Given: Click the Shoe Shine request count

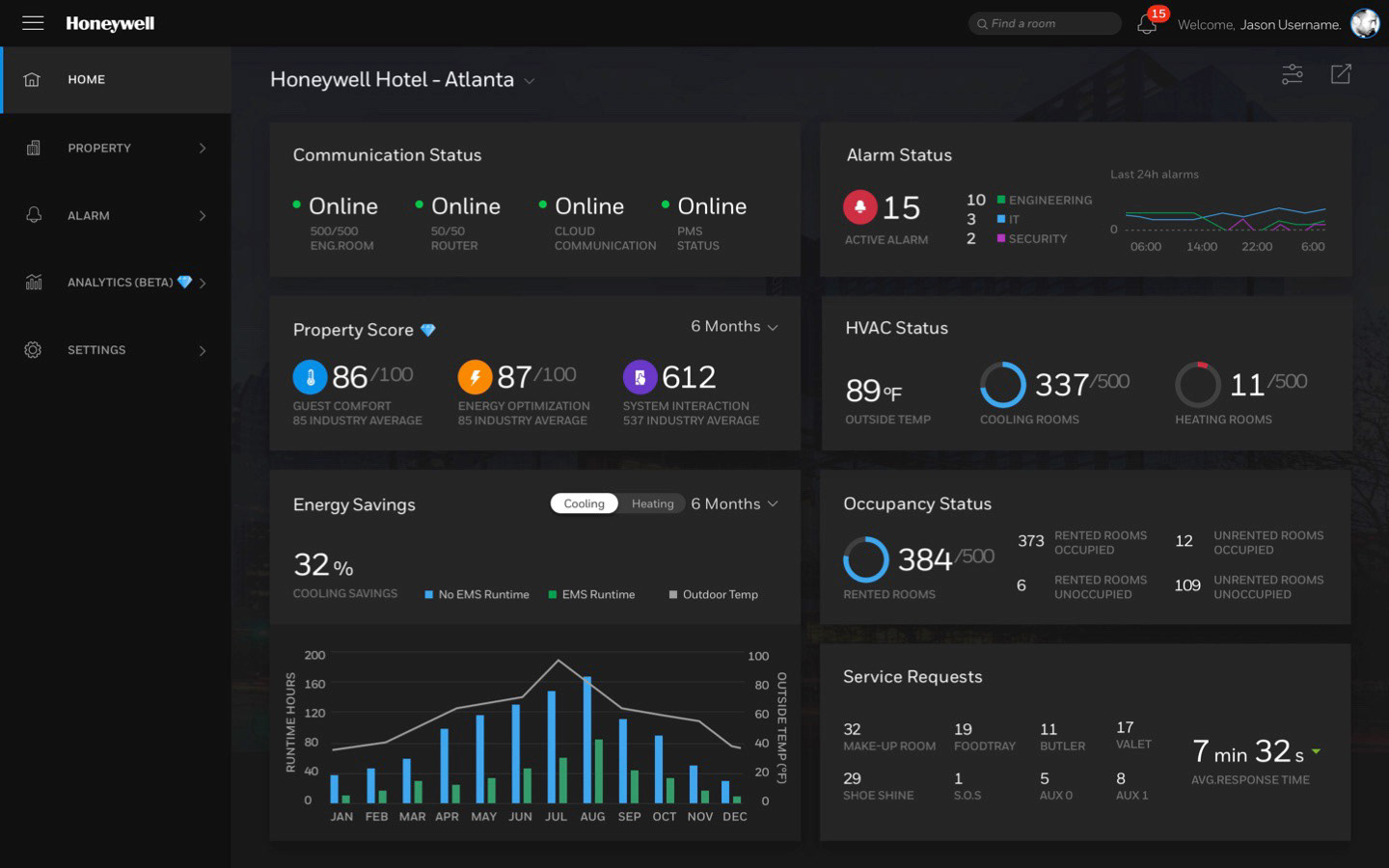Looking at the screenshot, I should pos(852,778).
